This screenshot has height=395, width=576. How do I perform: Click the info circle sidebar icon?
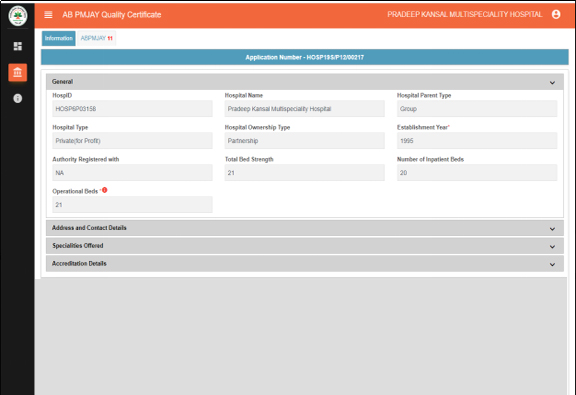point(18,98)
